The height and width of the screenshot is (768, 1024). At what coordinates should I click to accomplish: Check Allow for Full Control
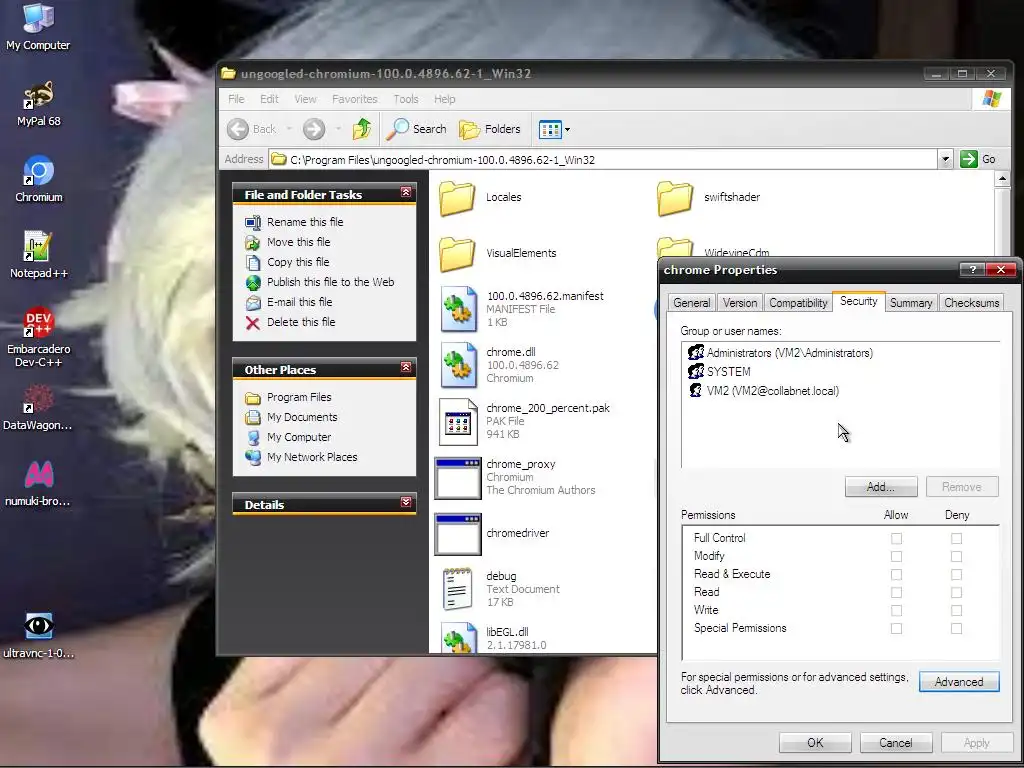[x=896, y=539]
